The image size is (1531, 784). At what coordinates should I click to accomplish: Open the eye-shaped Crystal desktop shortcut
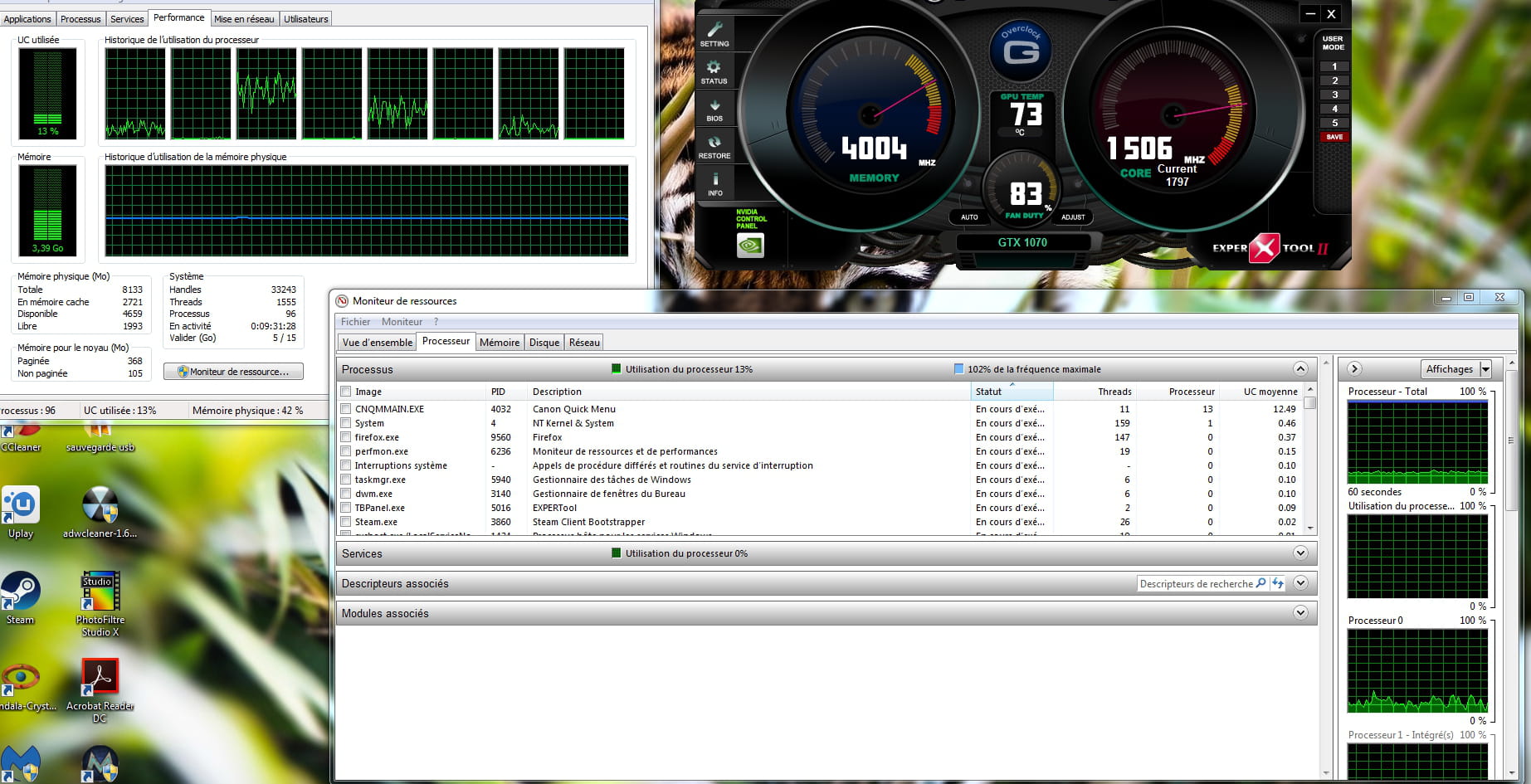pyautogui.click(x=21, y=687)
